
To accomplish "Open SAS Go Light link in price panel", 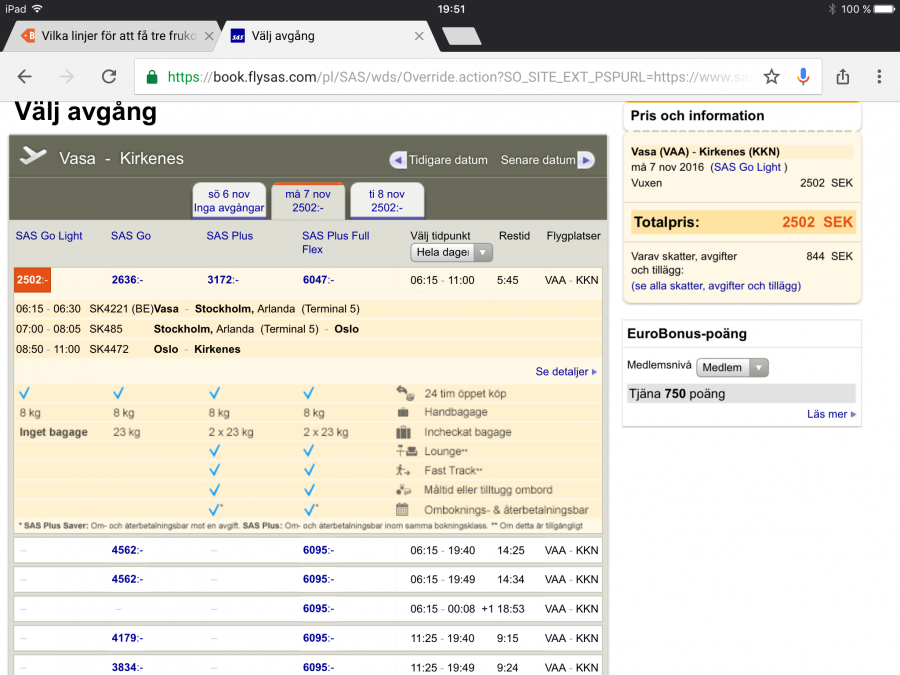I will [x=747, y=167].
